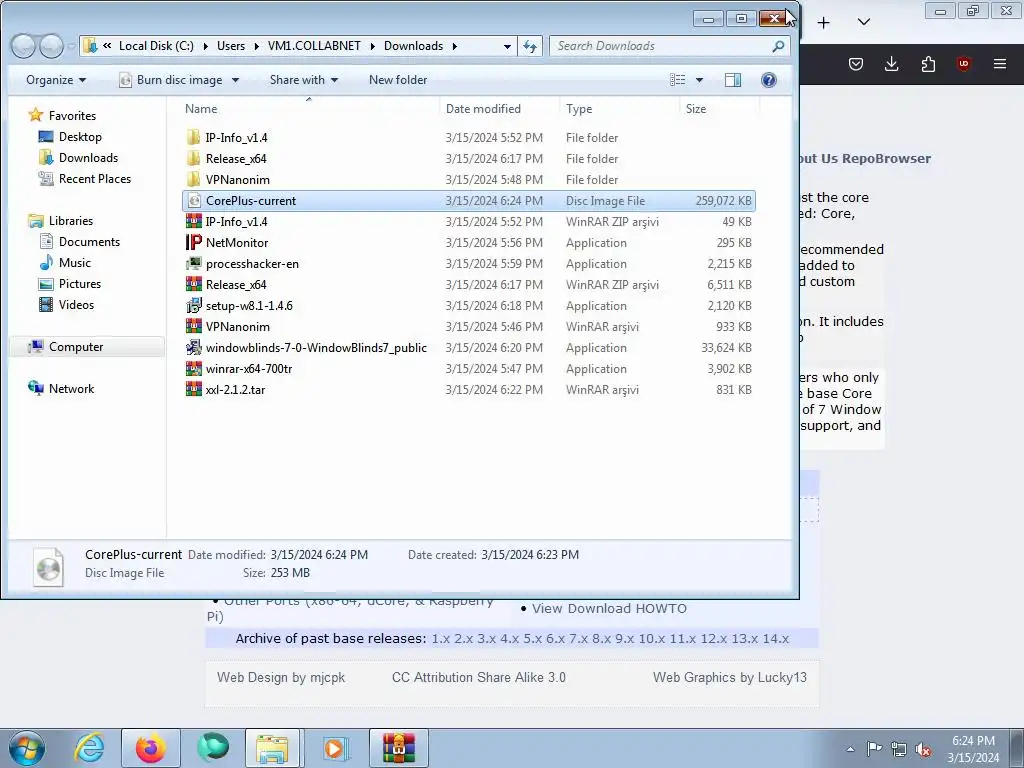The width and height of the screenshot is (1024, 768).
Task: Open the Share with menu
Action: (304, 80)
